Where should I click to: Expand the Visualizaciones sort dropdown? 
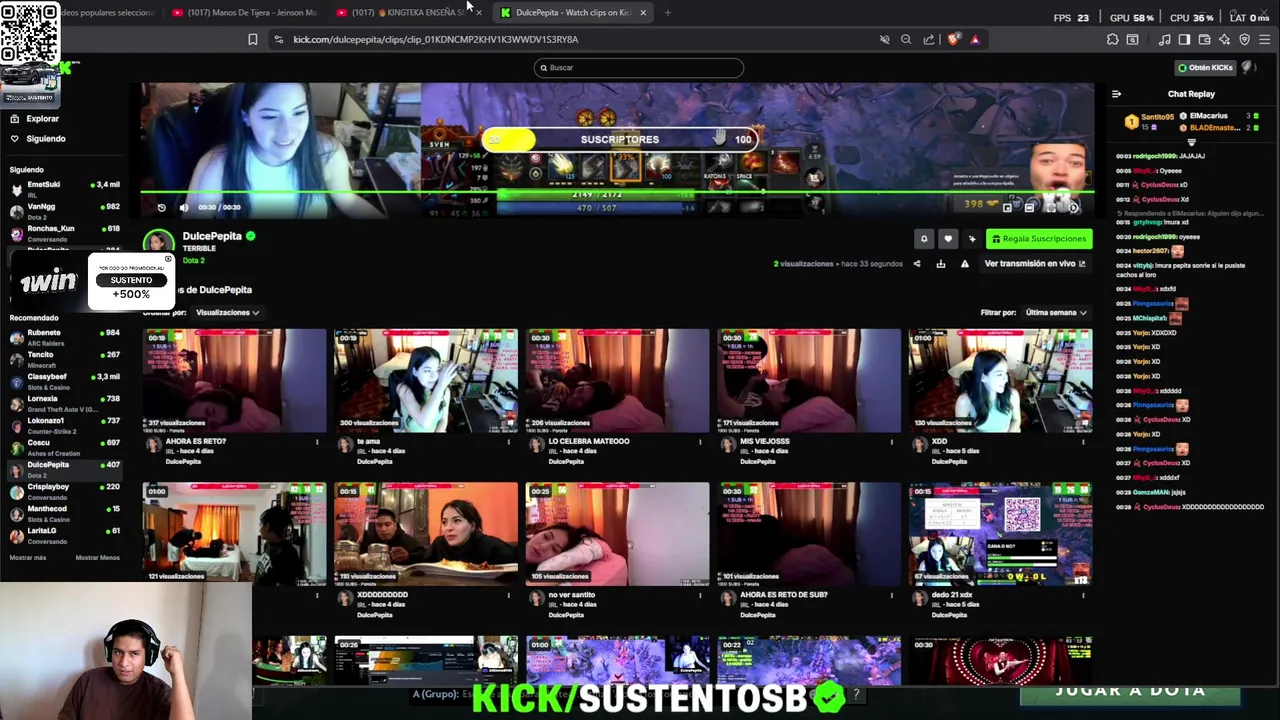click(x=227, y=313)
